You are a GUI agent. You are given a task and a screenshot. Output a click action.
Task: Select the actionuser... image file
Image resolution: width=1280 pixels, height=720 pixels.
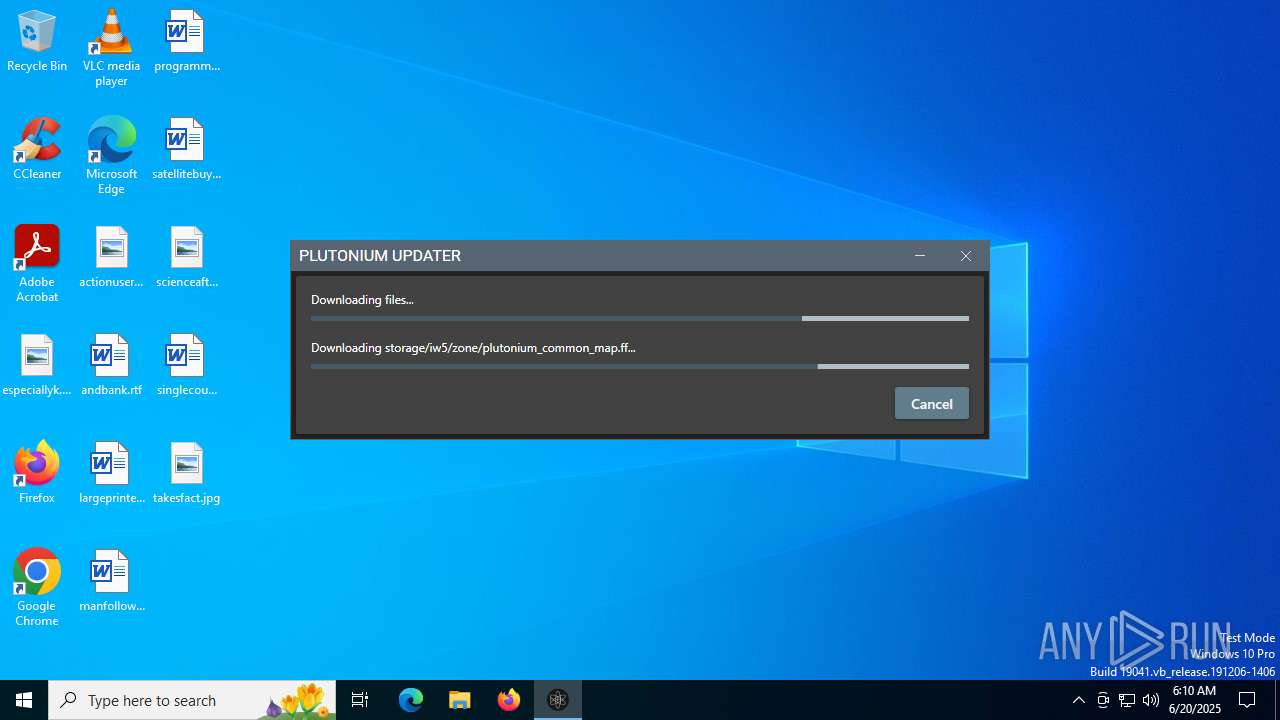[111, 257]
